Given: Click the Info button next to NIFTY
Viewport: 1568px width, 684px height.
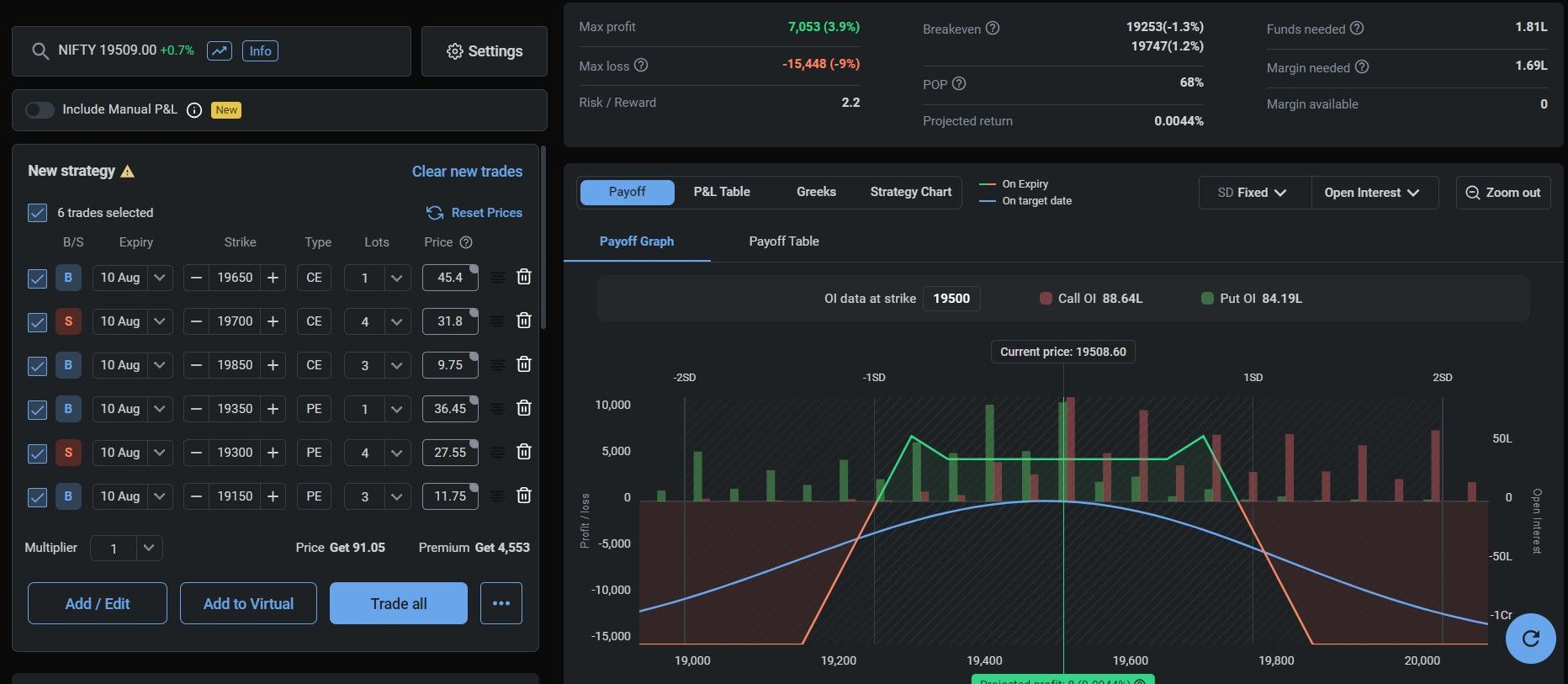Looking at the screenshot, I should 260,50.
